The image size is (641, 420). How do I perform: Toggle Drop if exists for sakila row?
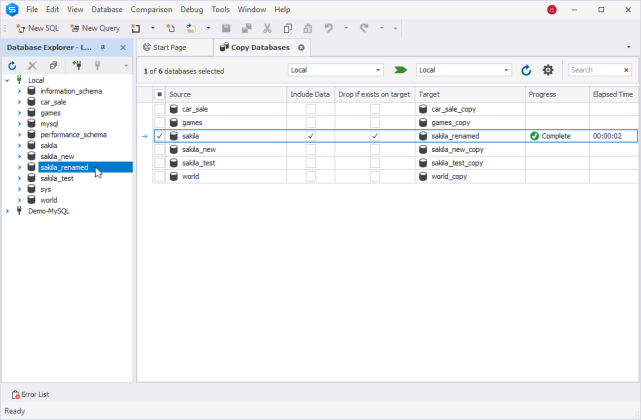tap(375, 135)
